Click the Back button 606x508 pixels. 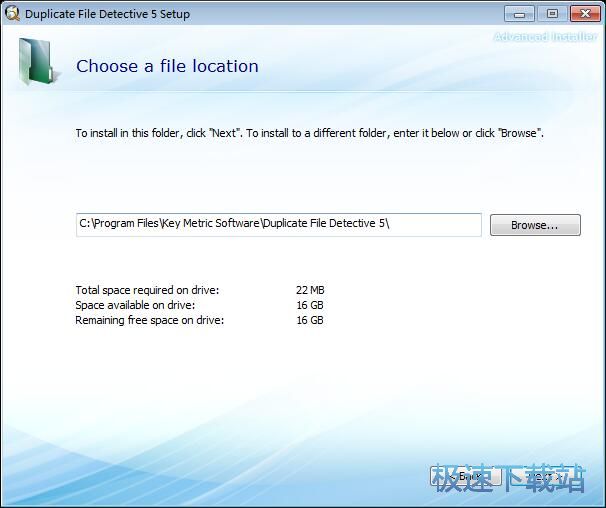466,476
